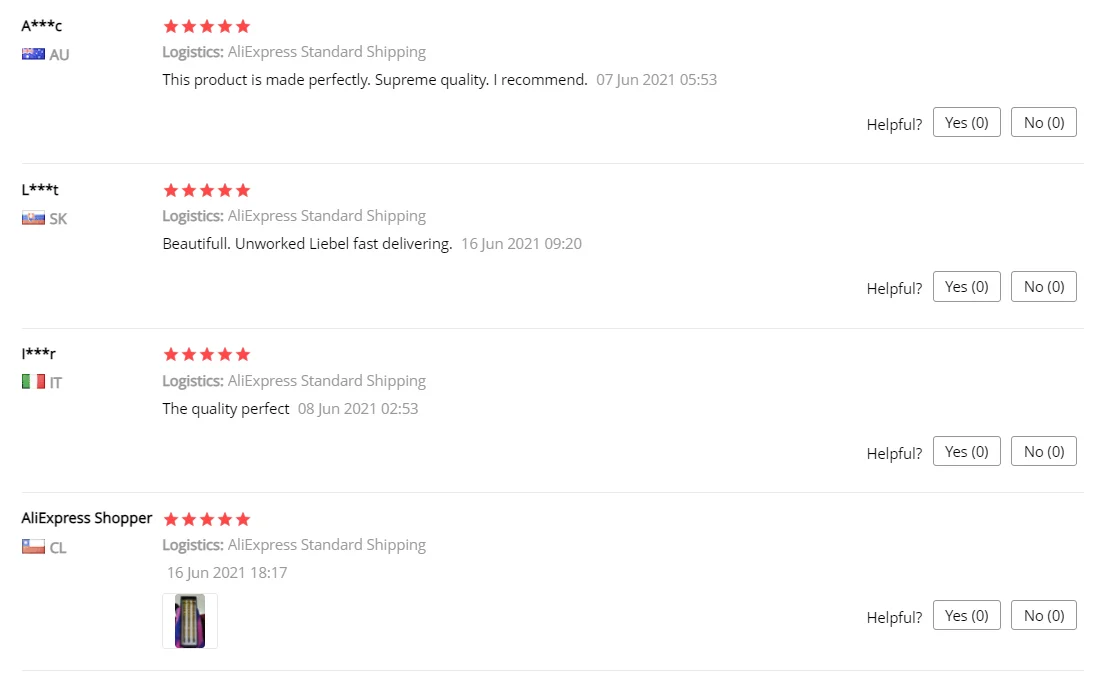Viewport: 1100px width, 675px height.
Task: Click the Australian flag icon next to AU
Action: (x=33, y=54)
